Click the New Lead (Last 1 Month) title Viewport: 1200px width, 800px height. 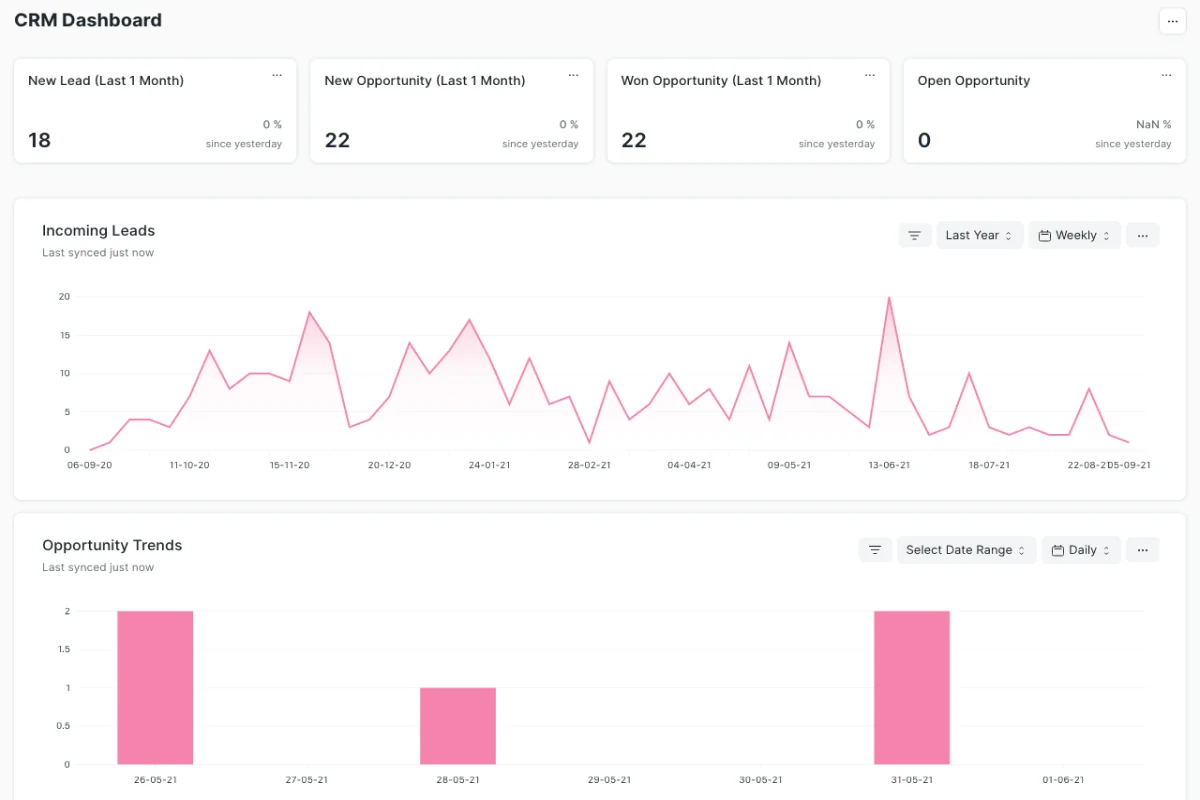pos(106,81)
